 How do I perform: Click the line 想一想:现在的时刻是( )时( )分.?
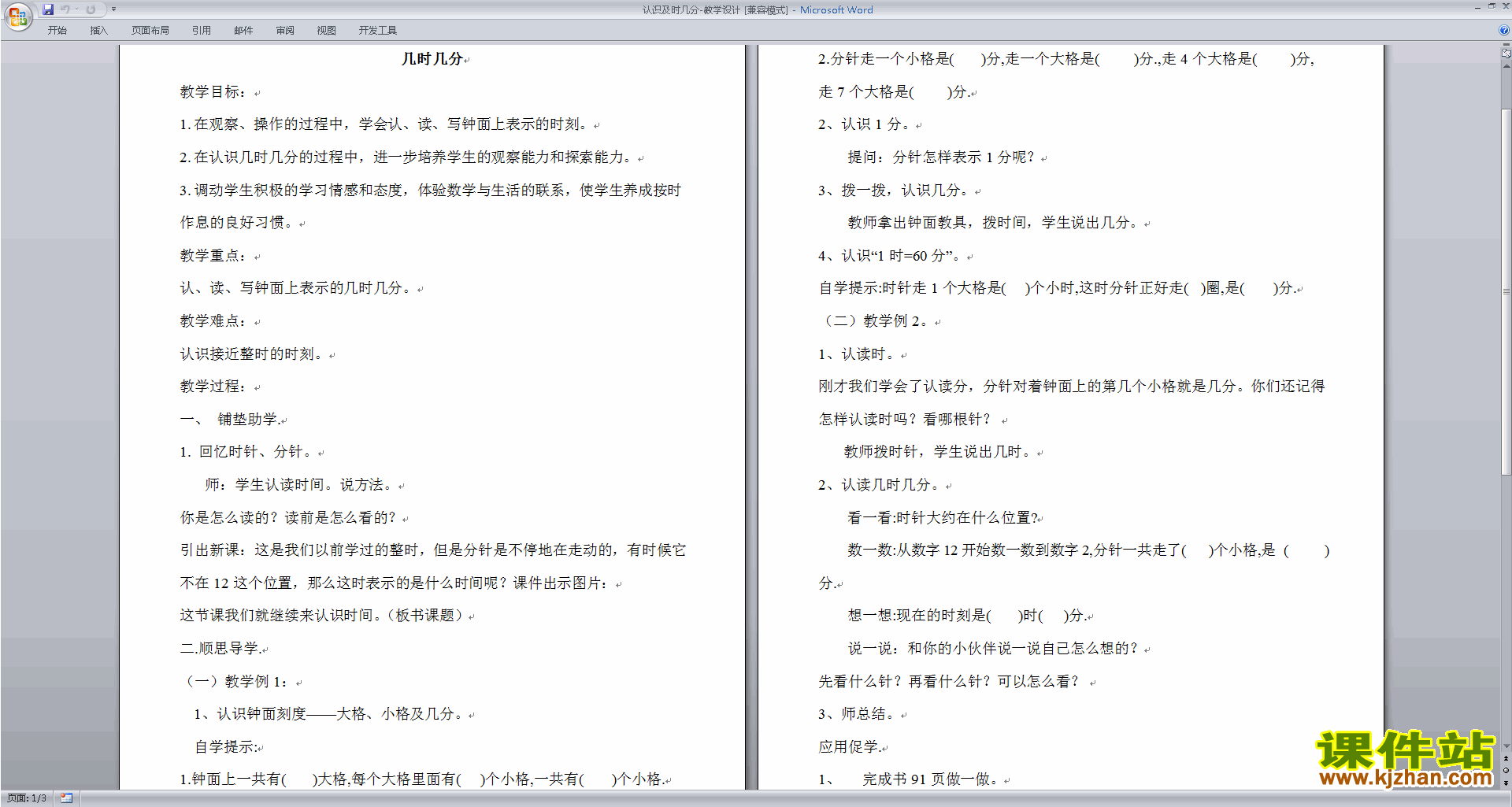coord(967,616)
